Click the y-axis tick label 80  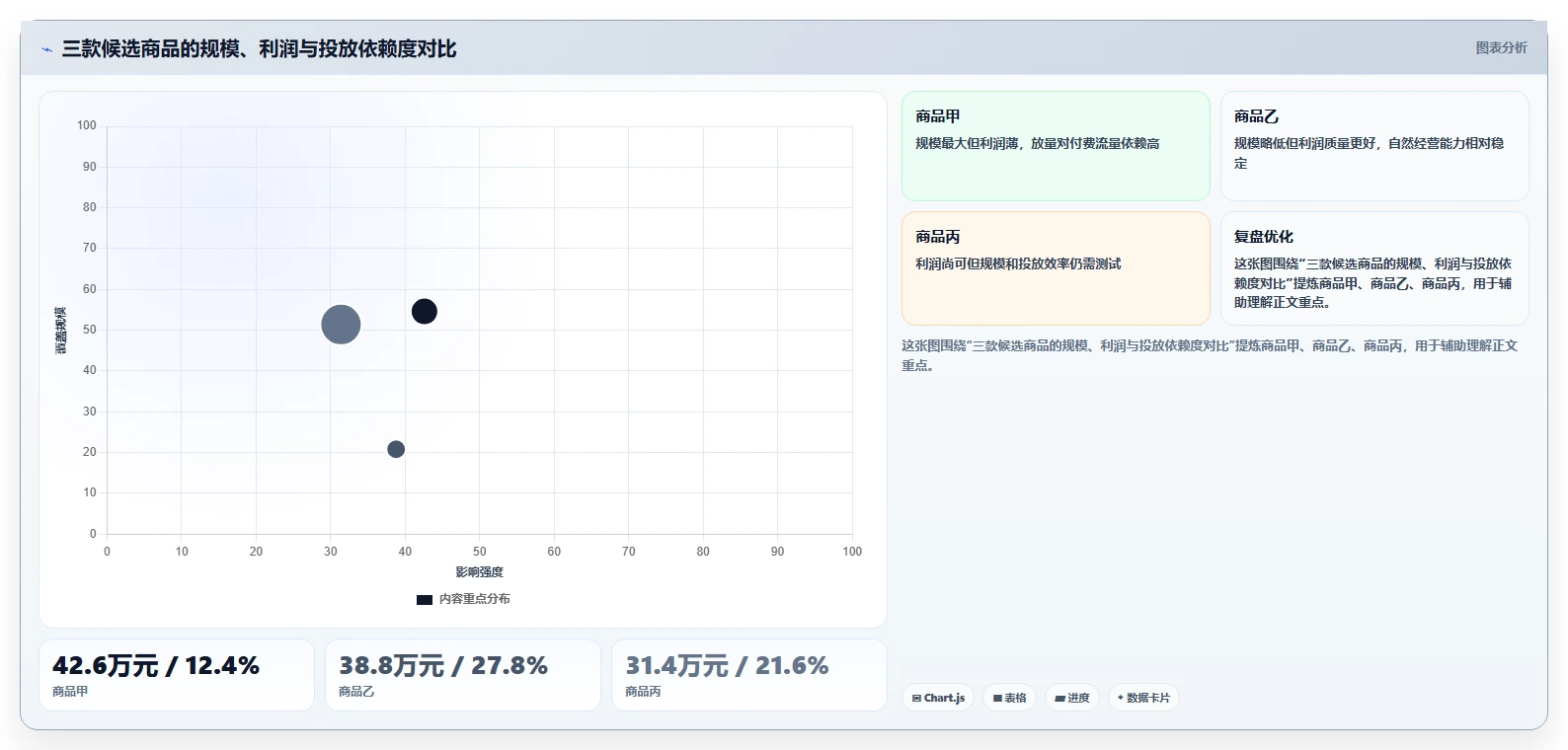90,207
